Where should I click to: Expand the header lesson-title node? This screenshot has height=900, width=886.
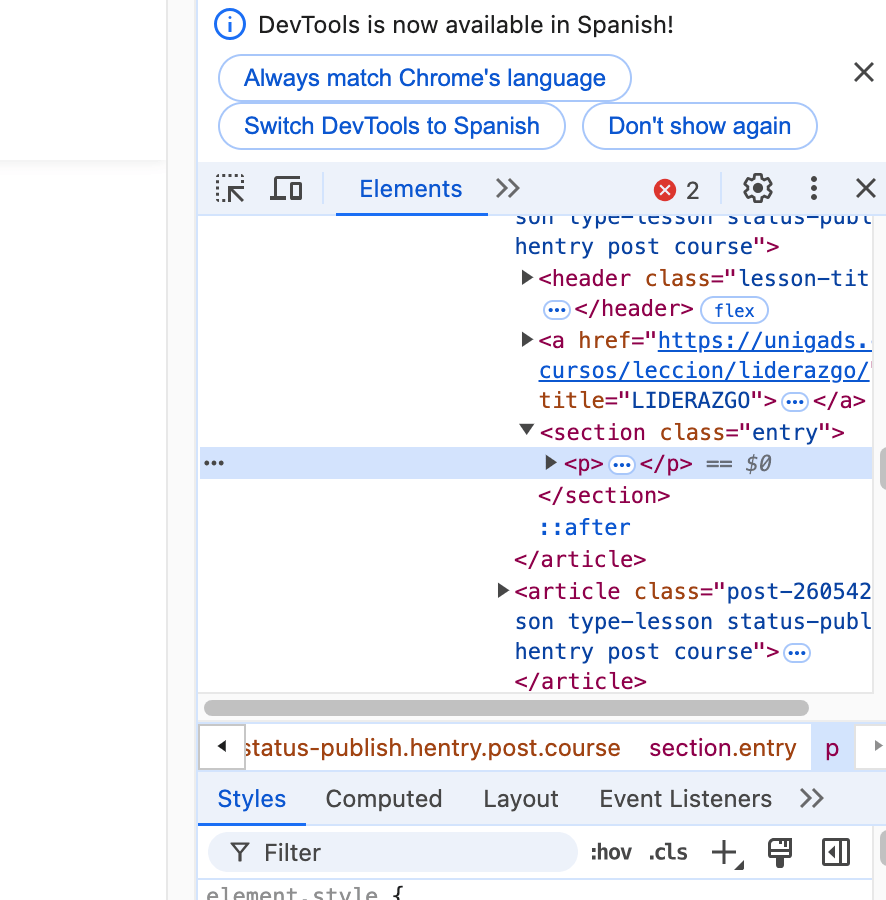click(527, 278)
